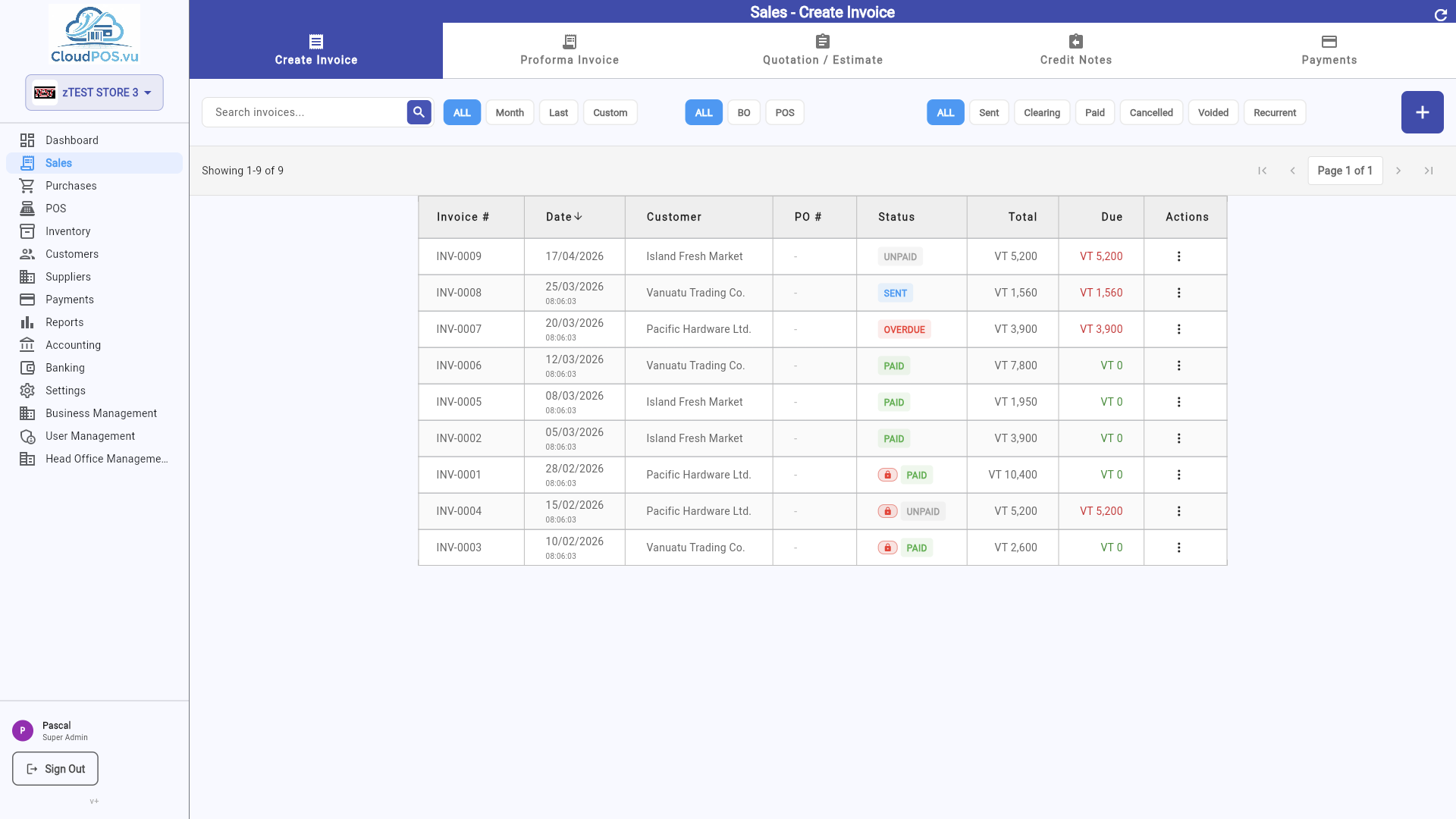This screenshot has width=1456, height=819.
Task: Open the Payments tab at top
Action: tap(1329, 51)
